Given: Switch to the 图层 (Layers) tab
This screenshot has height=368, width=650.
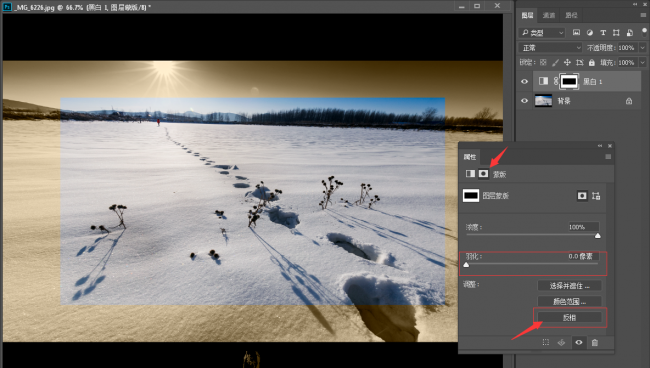Looking at the screenshot, I should coord(527,15).
